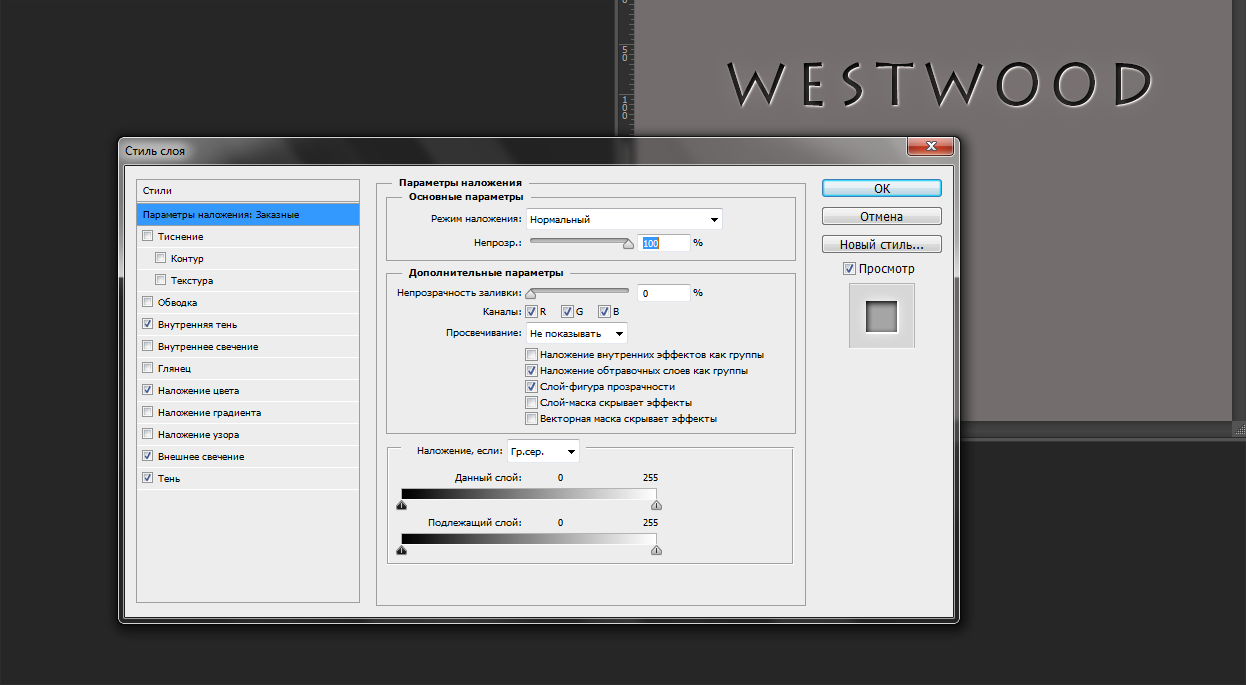Toggle the B channel checkbox
Image resolution: width=1246 pixels, height=685 pixels.
(604, 312)
